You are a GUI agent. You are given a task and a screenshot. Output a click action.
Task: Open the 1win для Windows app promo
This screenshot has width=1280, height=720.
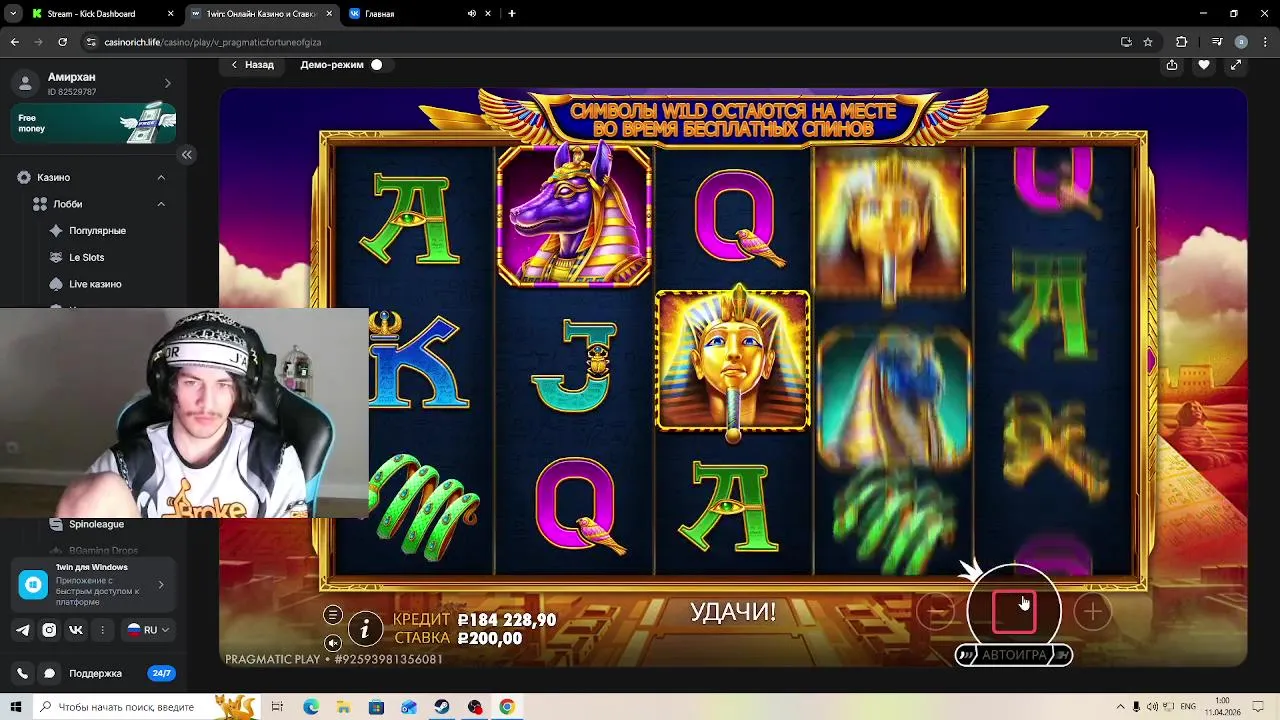94,585
